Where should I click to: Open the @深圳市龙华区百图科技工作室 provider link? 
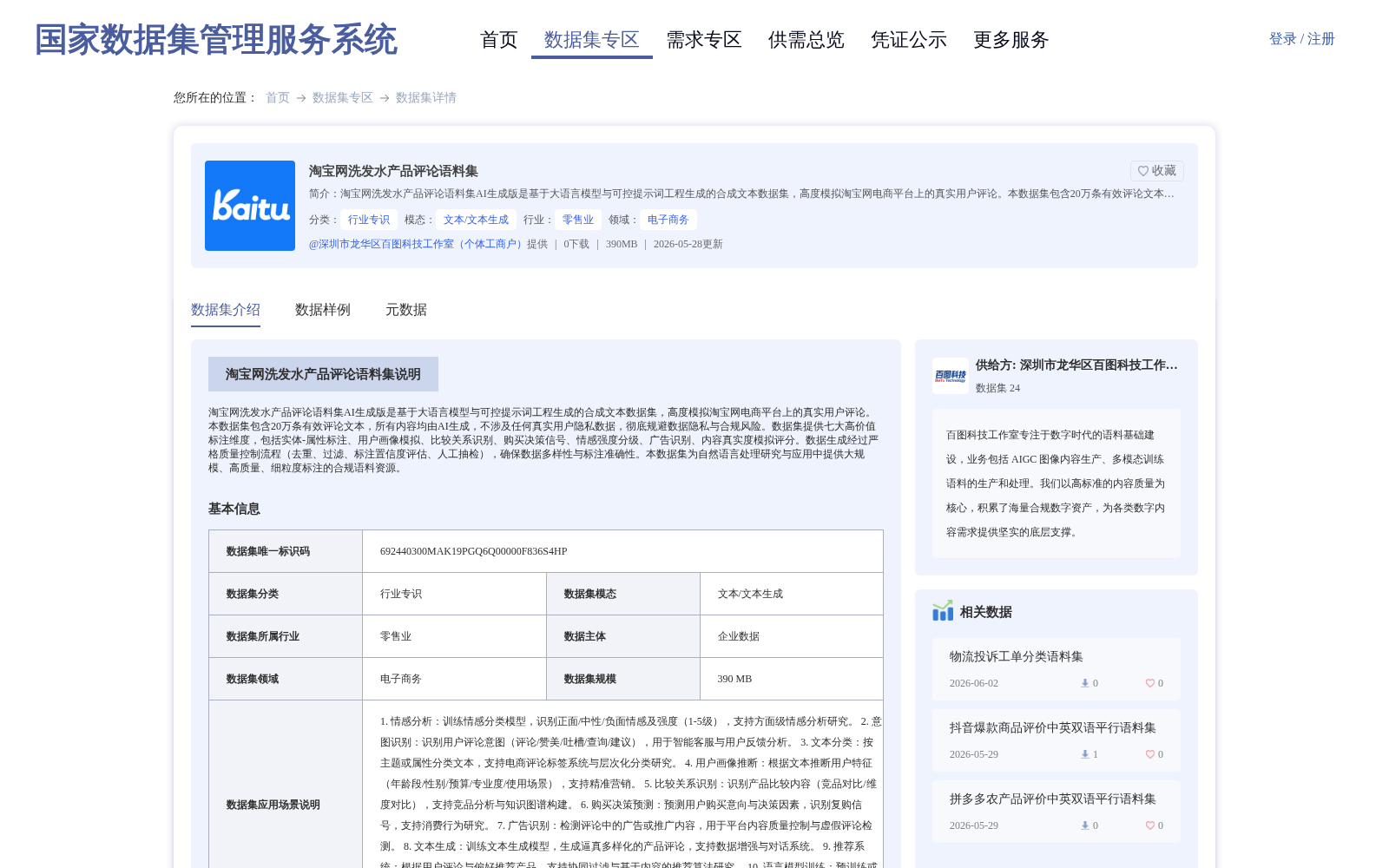tap(418, 244)
